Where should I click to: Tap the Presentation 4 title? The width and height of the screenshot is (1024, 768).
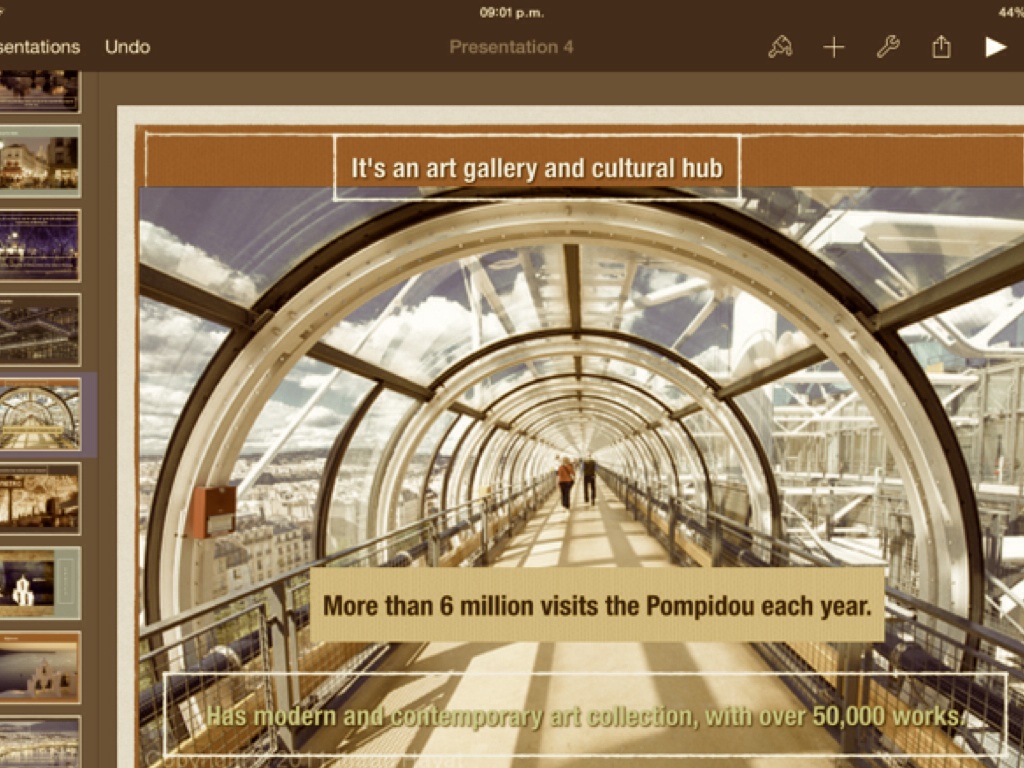pos(511,47)
